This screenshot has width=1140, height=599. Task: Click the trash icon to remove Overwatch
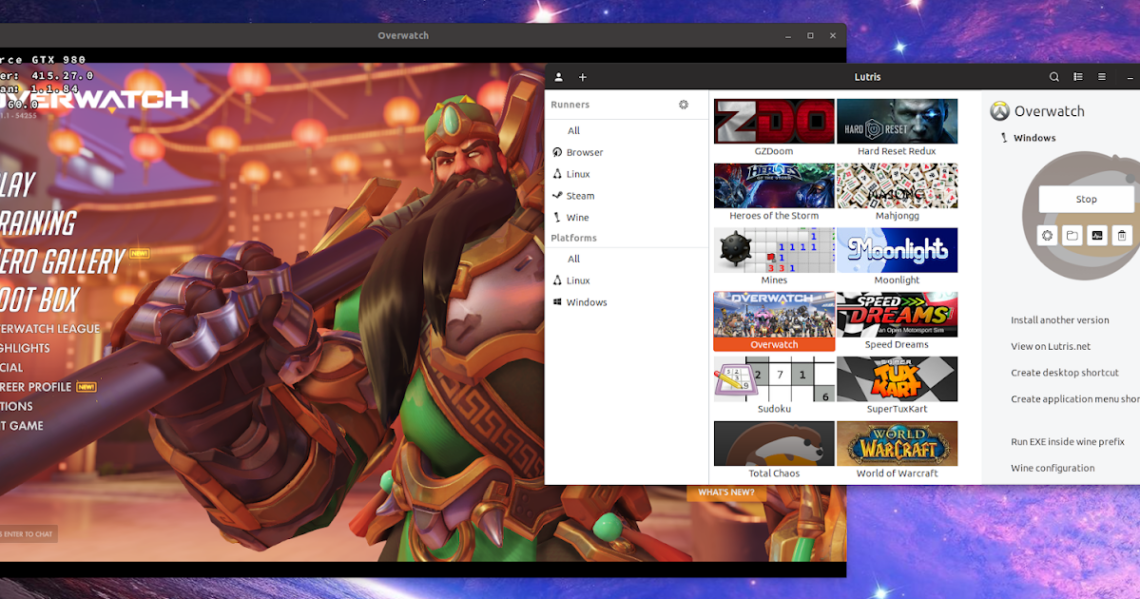coord(1121,235)
